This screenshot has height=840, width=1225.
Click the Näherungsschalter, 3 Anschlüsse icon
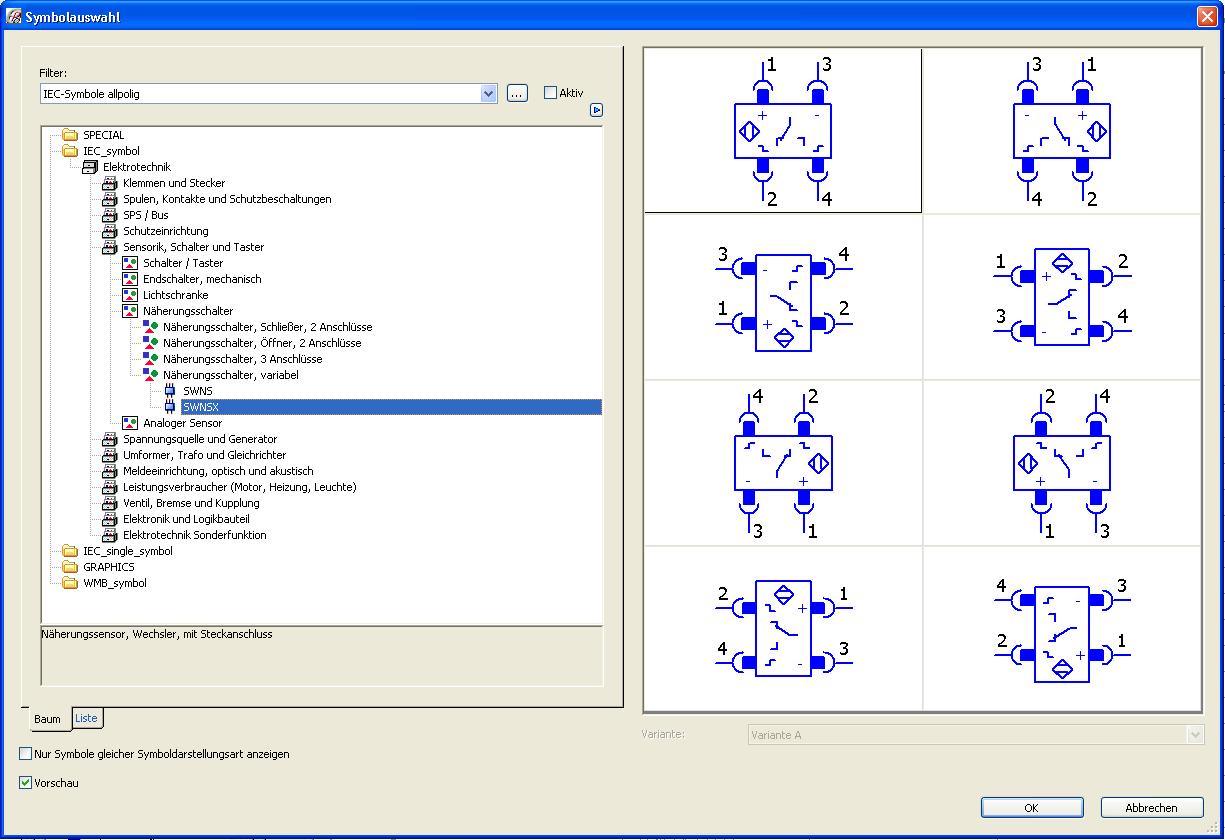[149, 359]
